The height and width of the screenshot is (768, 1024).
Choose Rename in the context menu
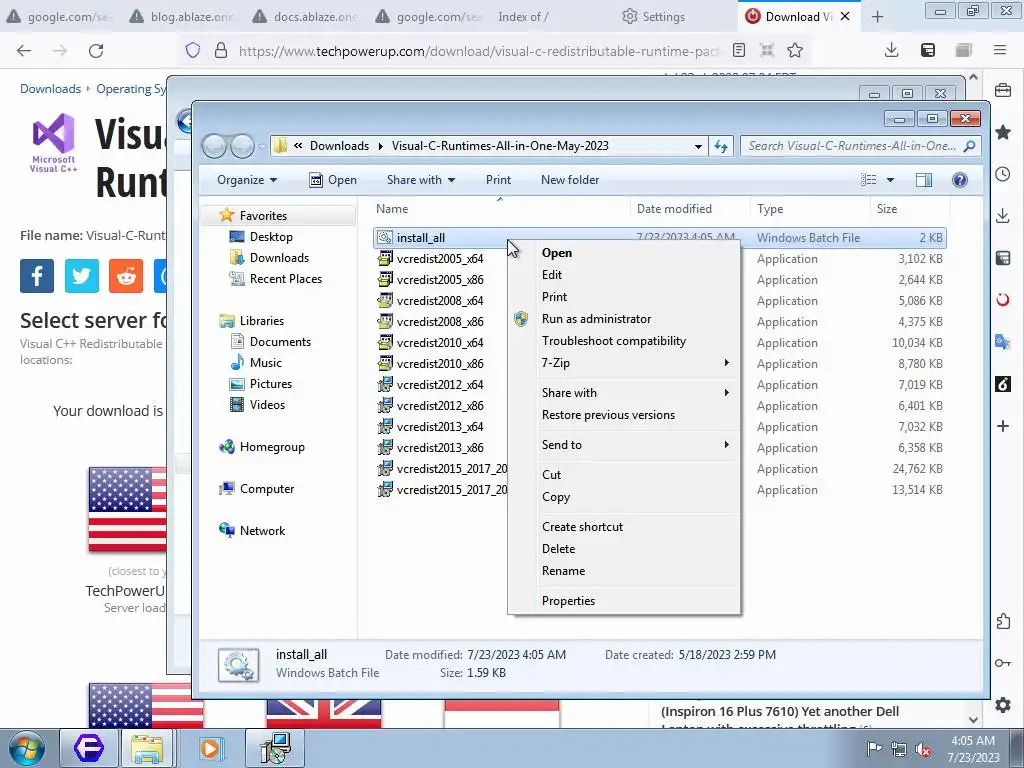coord(563,571)
